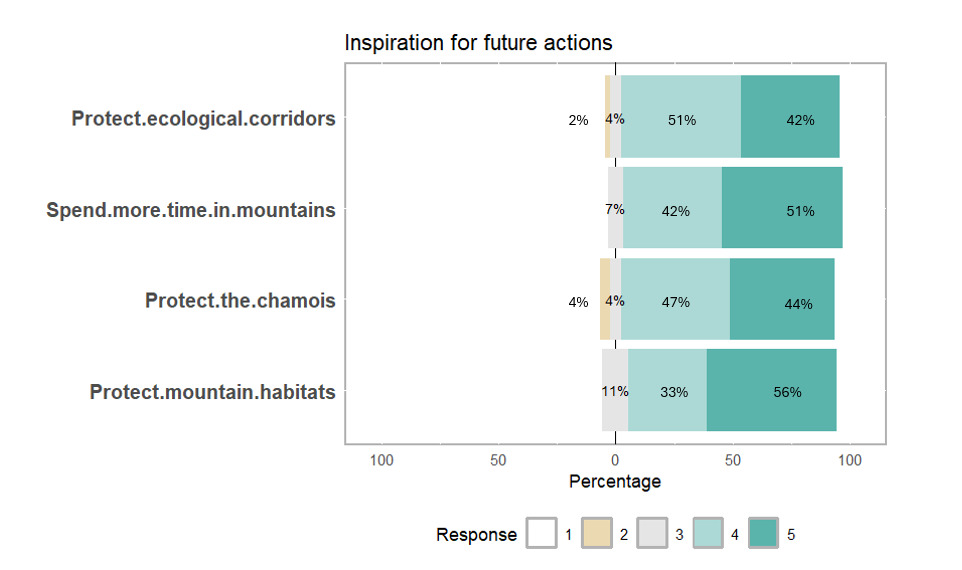Click the 33% segment in the habitats row
Image resolution: width=962 pixels, height=570 pixels.
coord(667,390)
